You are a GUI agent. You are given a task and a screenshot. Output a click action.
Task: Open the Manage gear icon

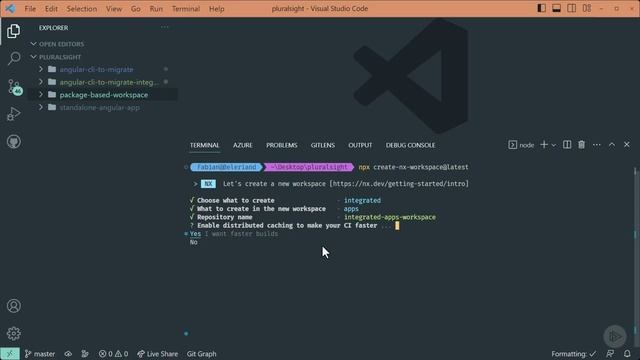(13, 333)
